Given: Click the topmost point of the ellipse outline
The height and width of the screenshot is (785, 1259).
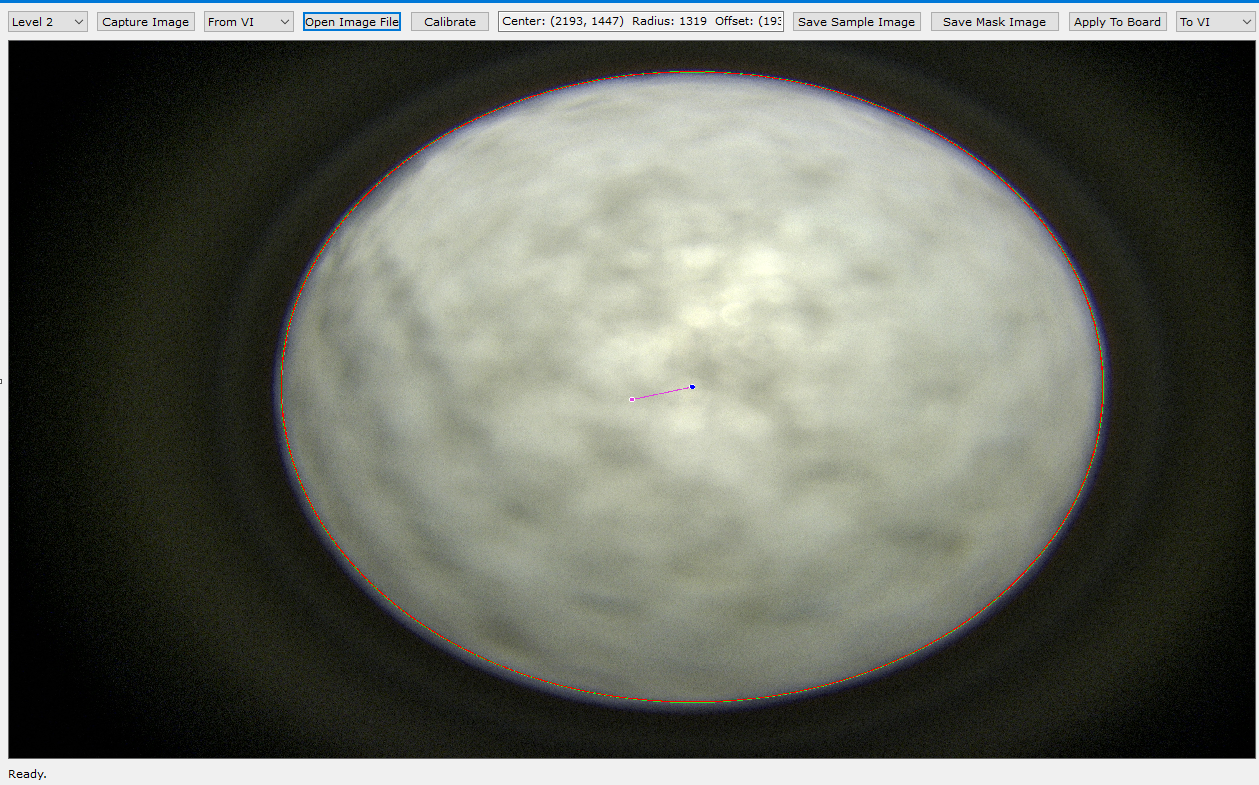Looking at the screenshot, I should [692, 72].
